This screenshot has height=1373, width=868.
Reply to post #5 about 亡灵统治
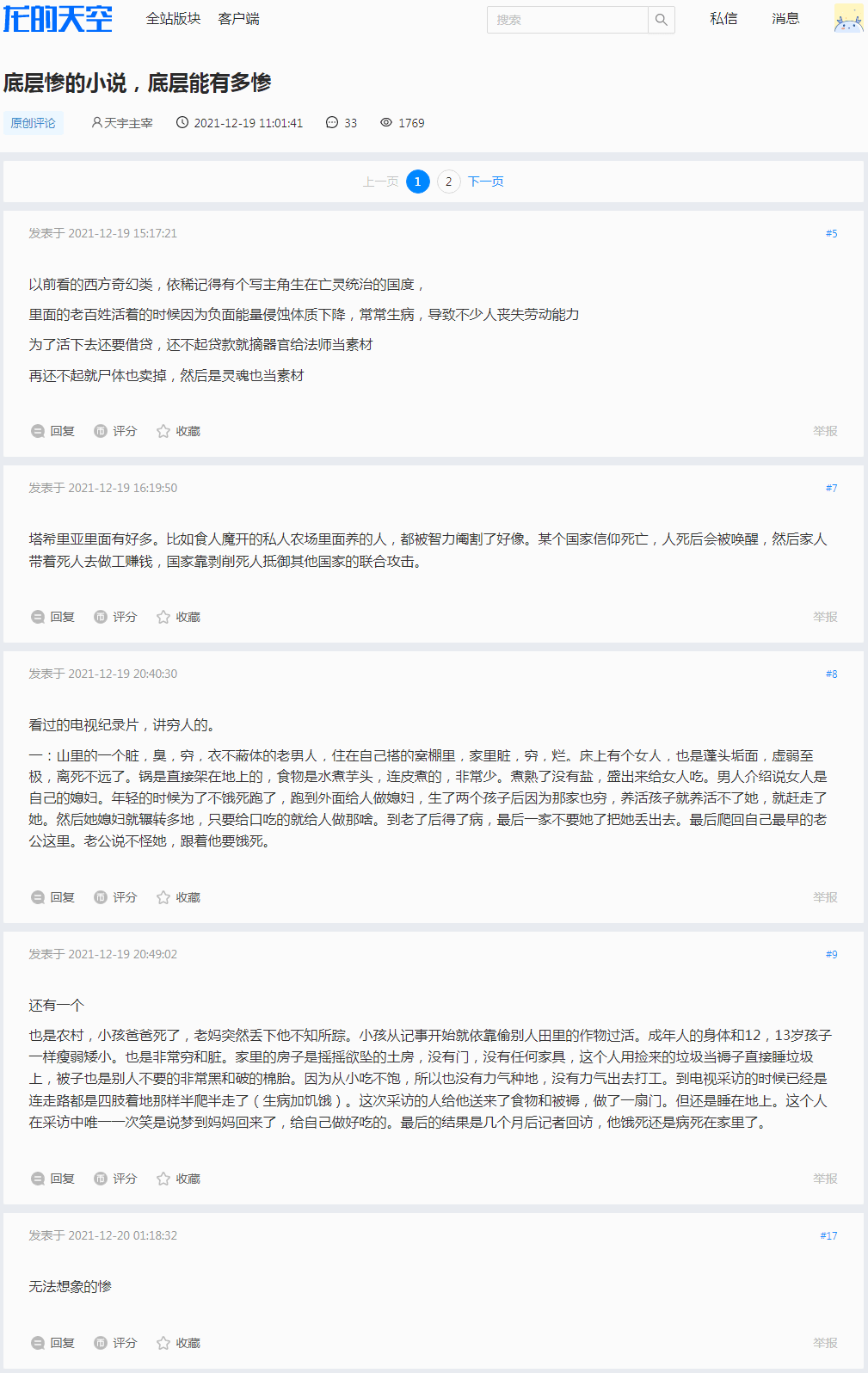(x=53, y=431)
